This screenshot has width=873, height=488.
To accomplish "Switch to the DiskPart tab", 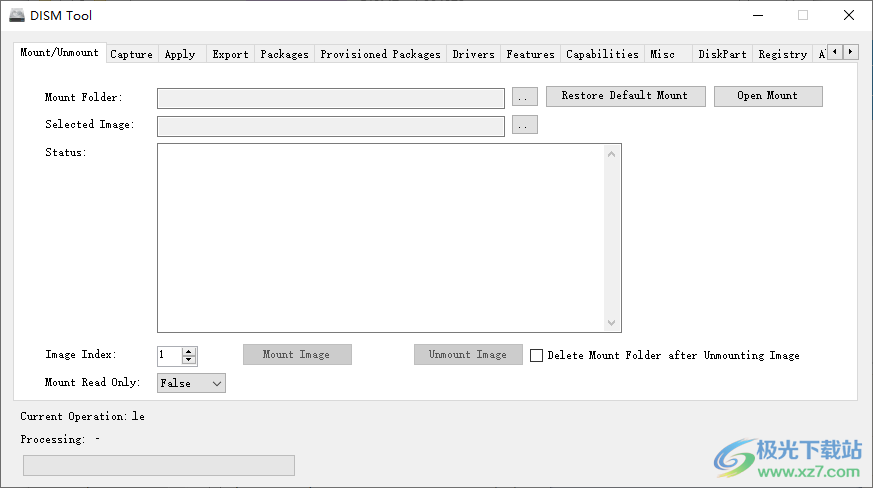I will tap(722, 54).
